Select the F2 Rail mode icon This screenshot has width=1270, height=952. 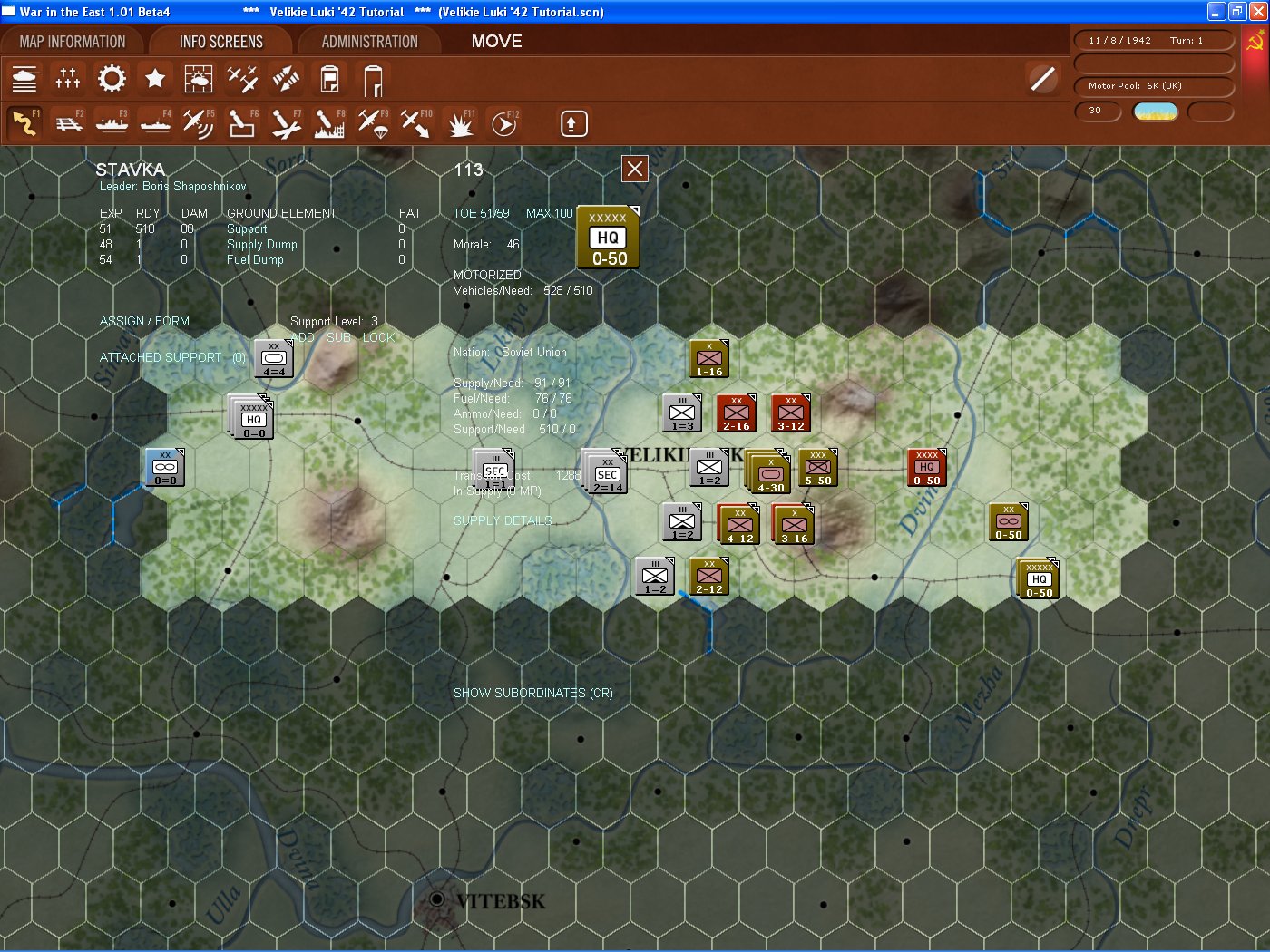(x=68, y=123)
